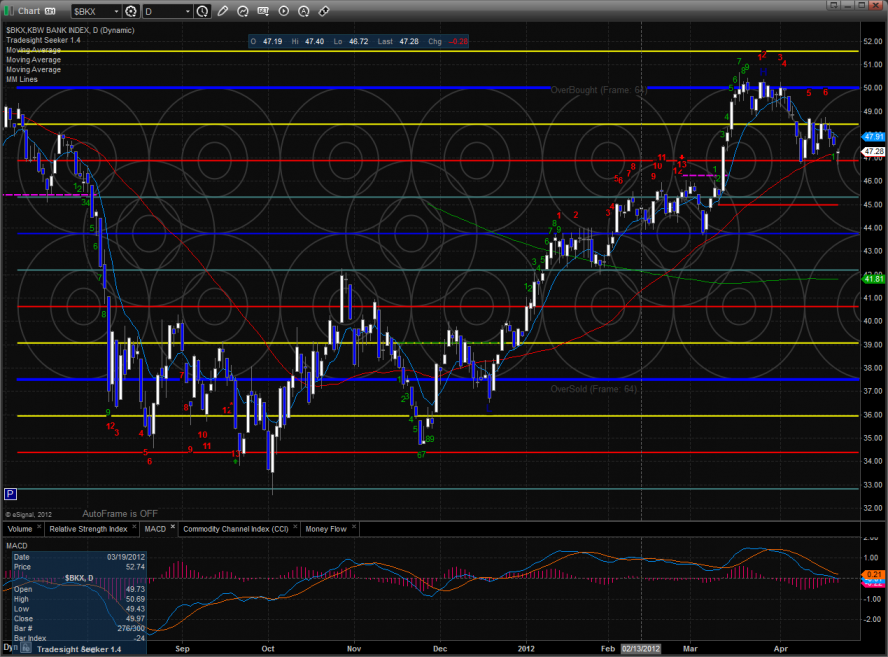Click the symbol settings gear icon
Viewport: 888px width, 657px height.
(x=130, y=11)
